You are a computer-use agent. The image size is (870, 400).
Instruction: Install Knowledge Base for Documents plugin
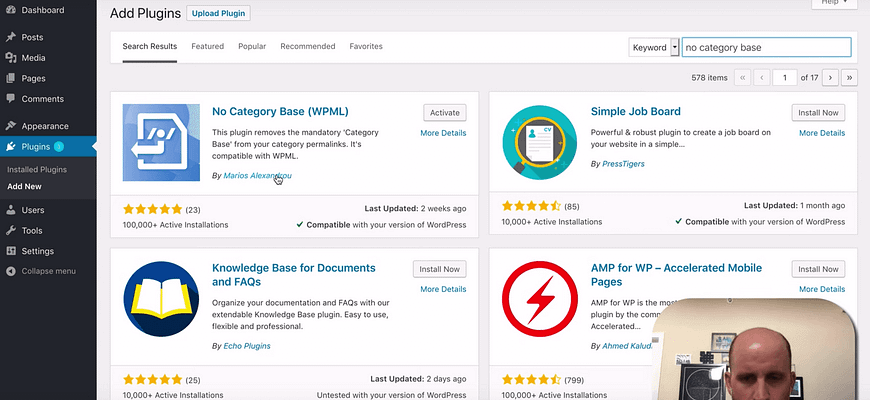tap(439, 269)
